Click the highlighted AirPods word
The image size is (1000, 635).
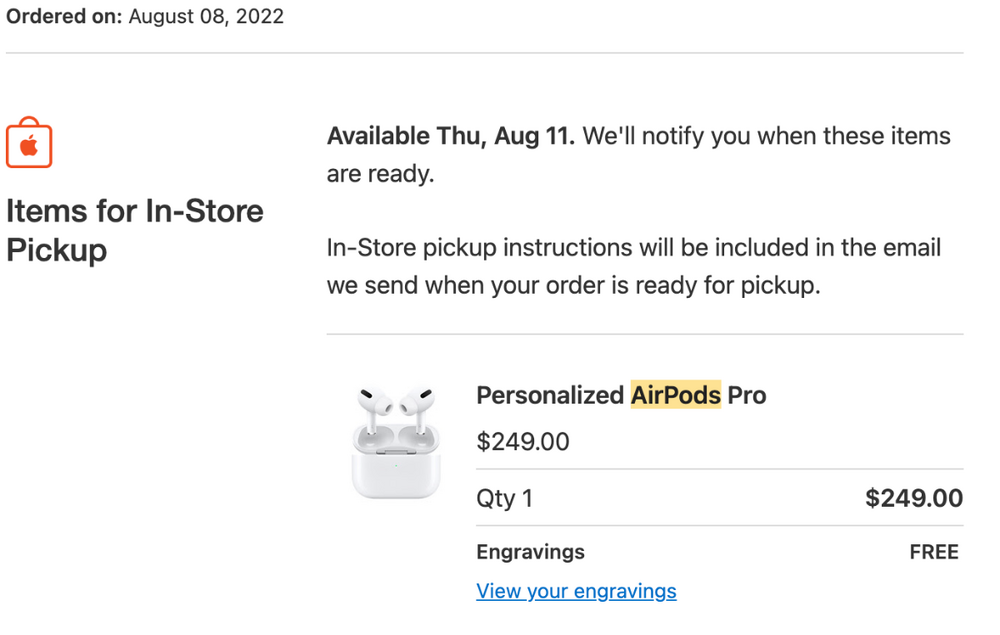[x=675, y=395]
